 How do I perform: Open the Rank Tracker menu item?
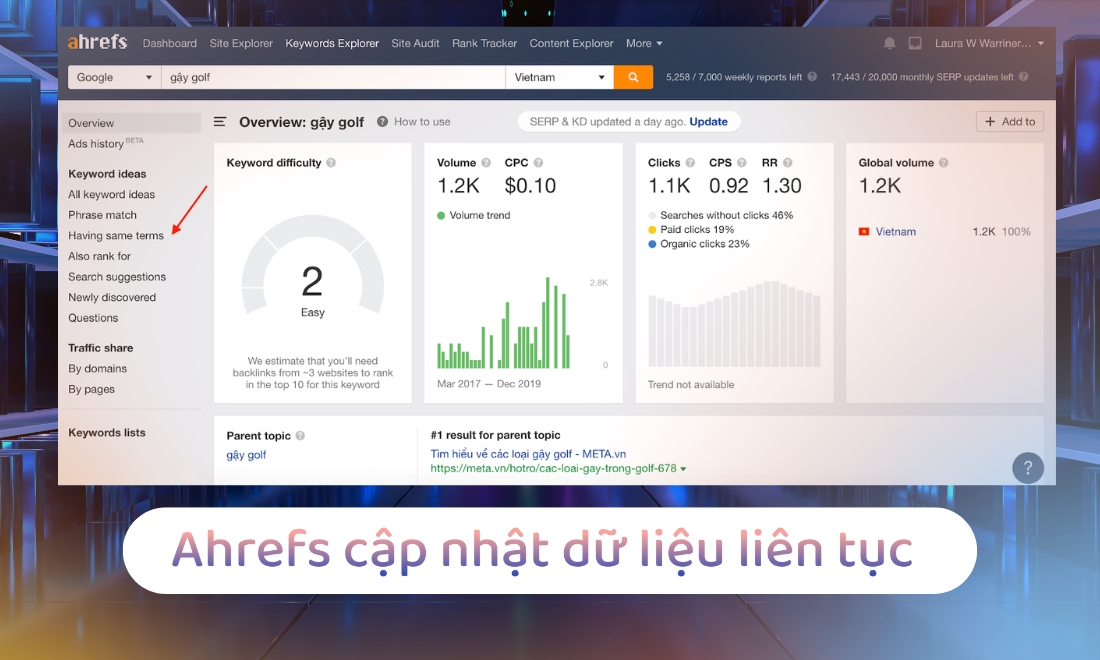click(x=484, y=43)
